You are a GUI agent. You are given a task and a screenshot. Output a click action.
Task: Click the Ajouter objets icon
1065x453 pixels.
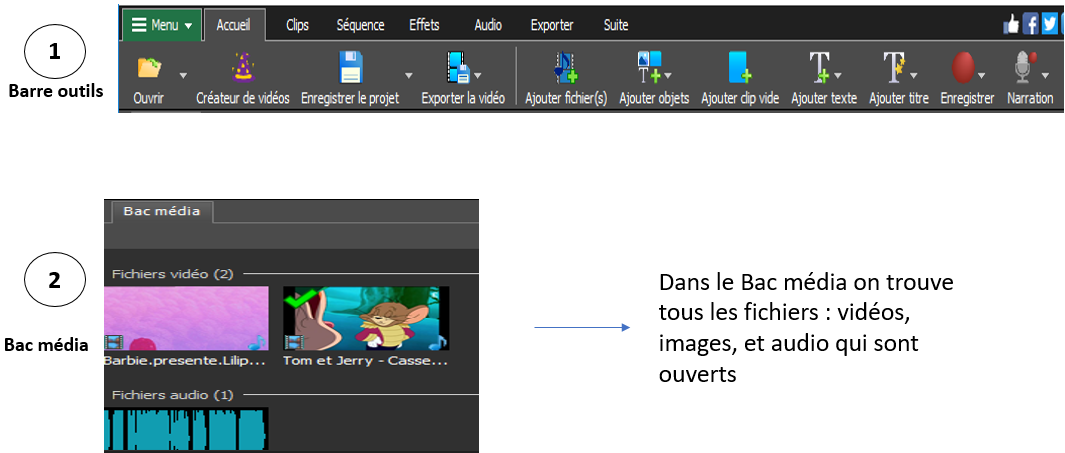pyautogui.click(x=649, y=68)
